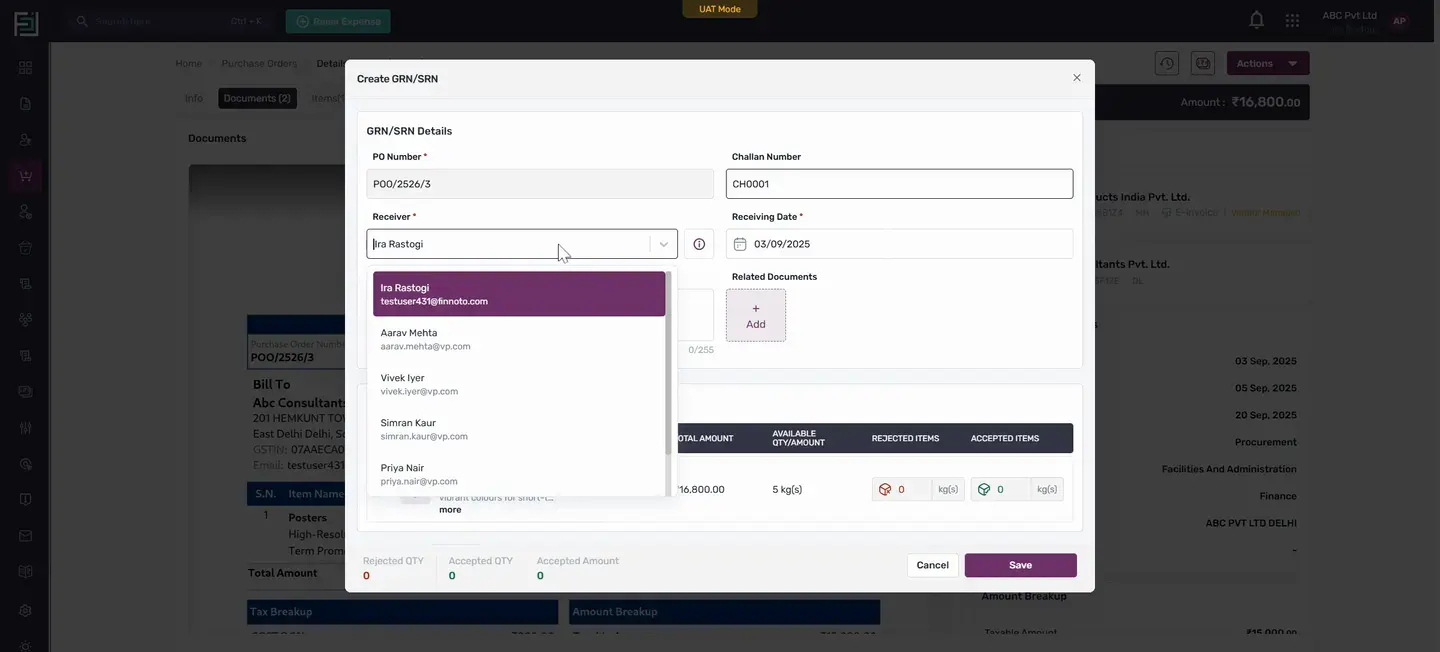1440x652 pixels.
Task: Collapse the Receiver dropdown chevron
Action: tap(664, 244)
